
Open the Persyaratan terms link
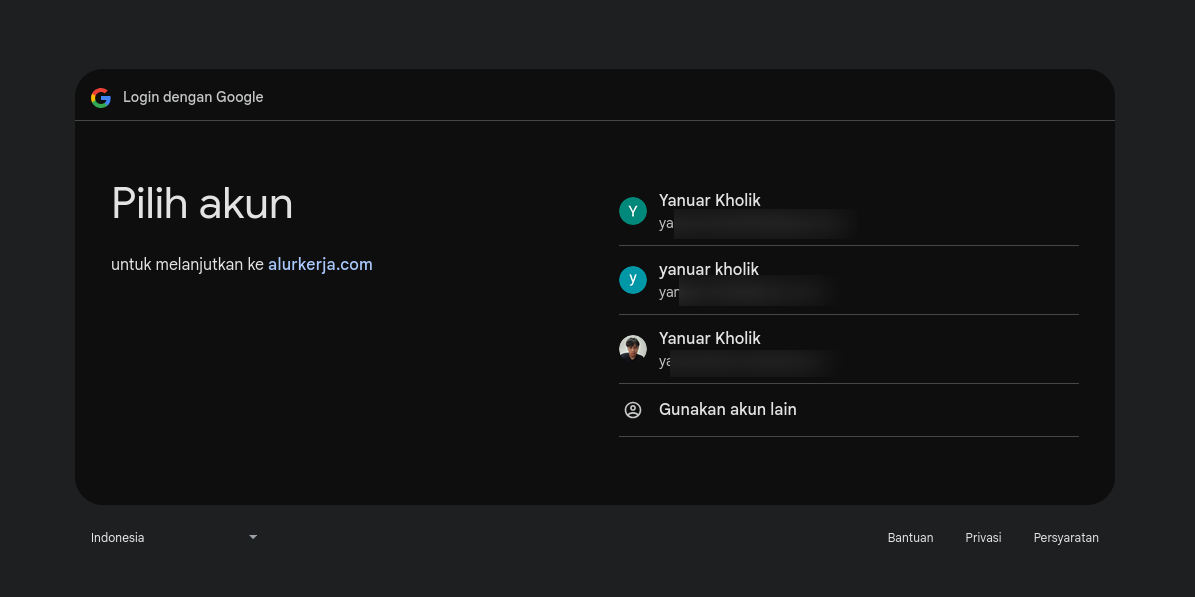click(1065, 538)
